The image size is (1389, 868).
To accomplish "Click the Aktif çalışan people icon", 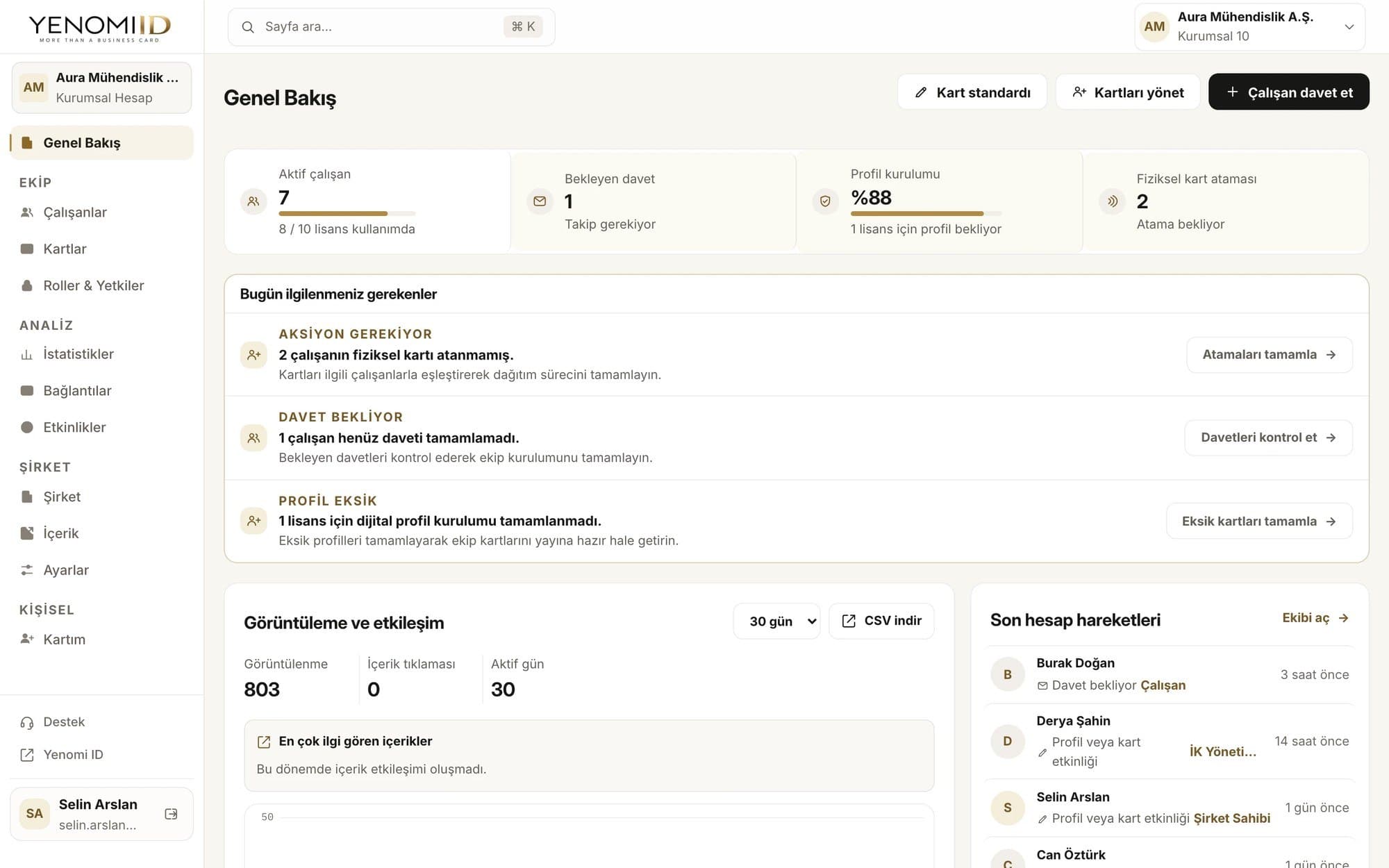I will click(x=253, y=201).
